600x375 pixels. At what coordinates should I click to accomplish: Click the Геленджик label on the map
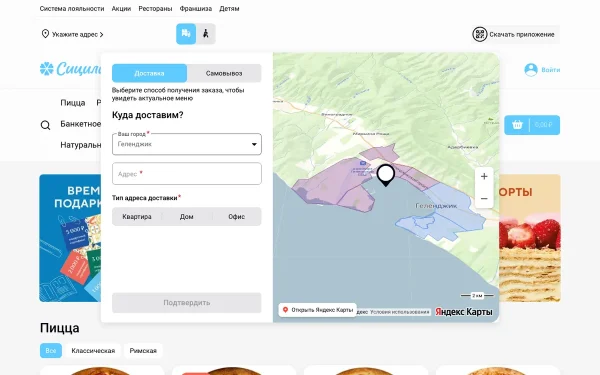436,205
